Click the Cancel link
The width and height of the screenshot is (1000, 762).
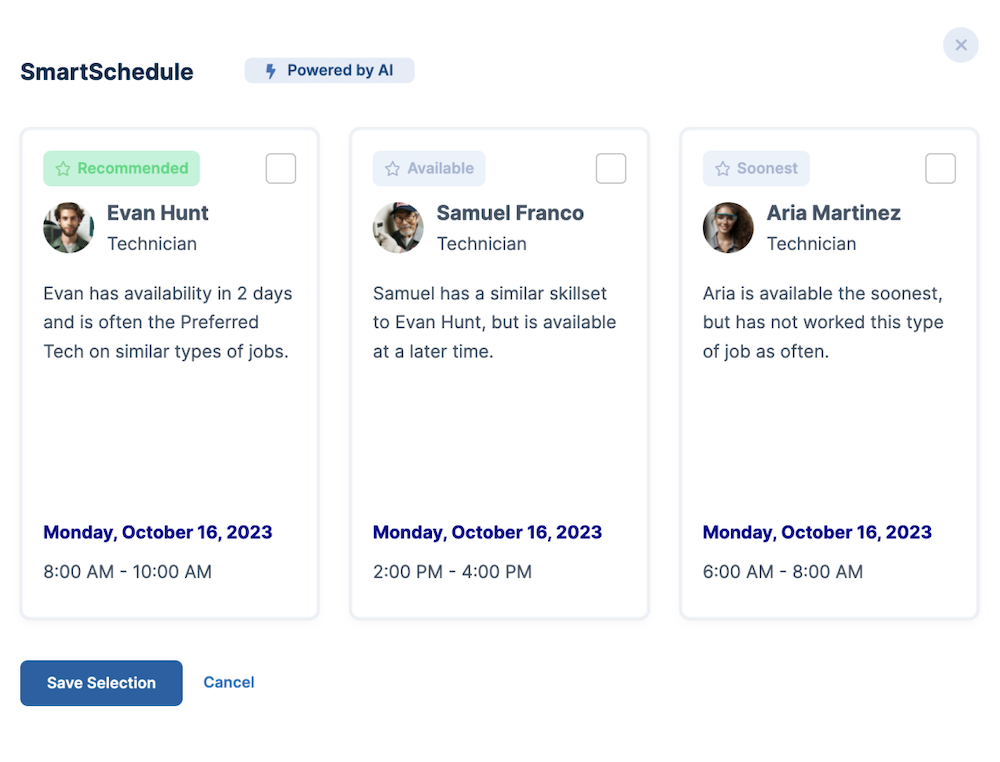tap(229, 683)
